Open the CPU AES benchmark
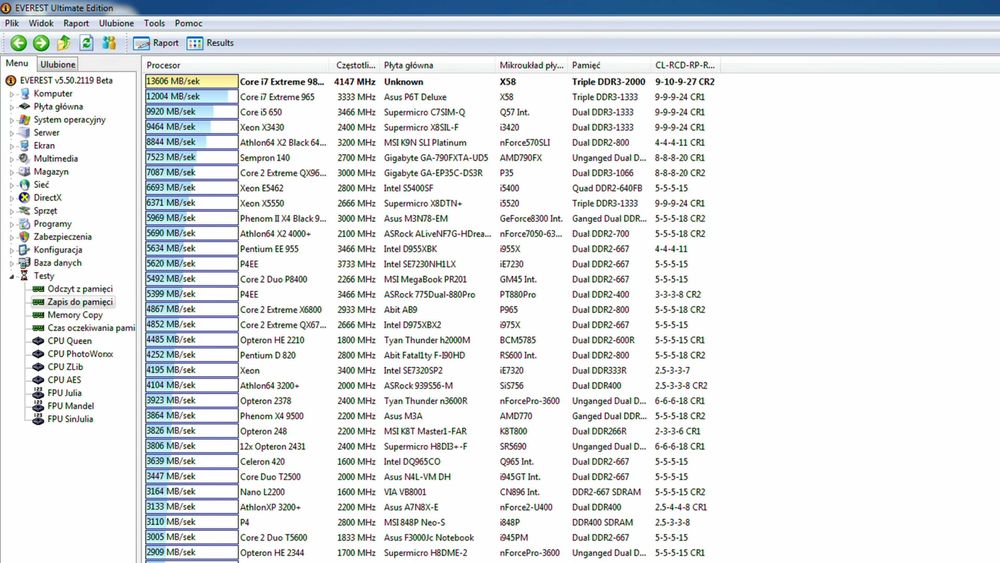The height and width of the screenshot is (563, 1000). tap(64, 380)
